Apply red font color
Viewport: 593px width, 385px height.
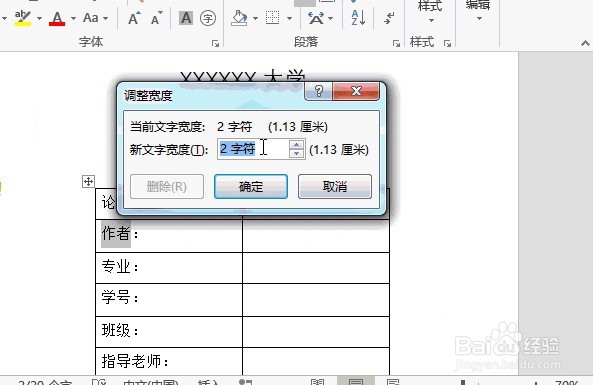(57, 18)
